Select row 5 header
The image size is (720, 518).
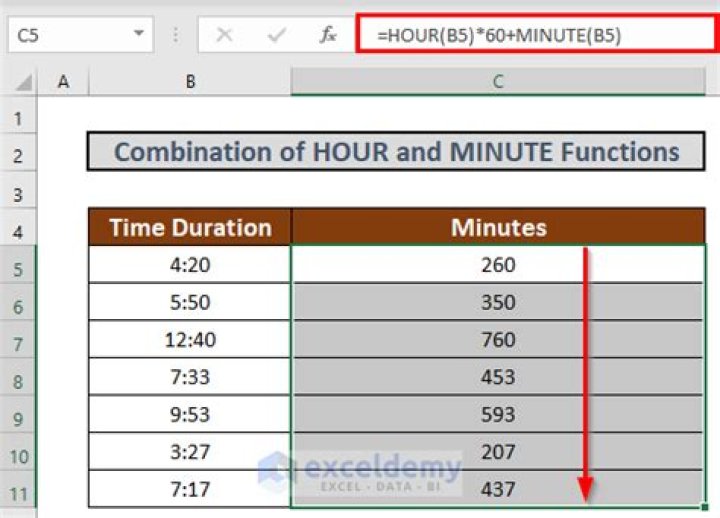pos(19,266)
